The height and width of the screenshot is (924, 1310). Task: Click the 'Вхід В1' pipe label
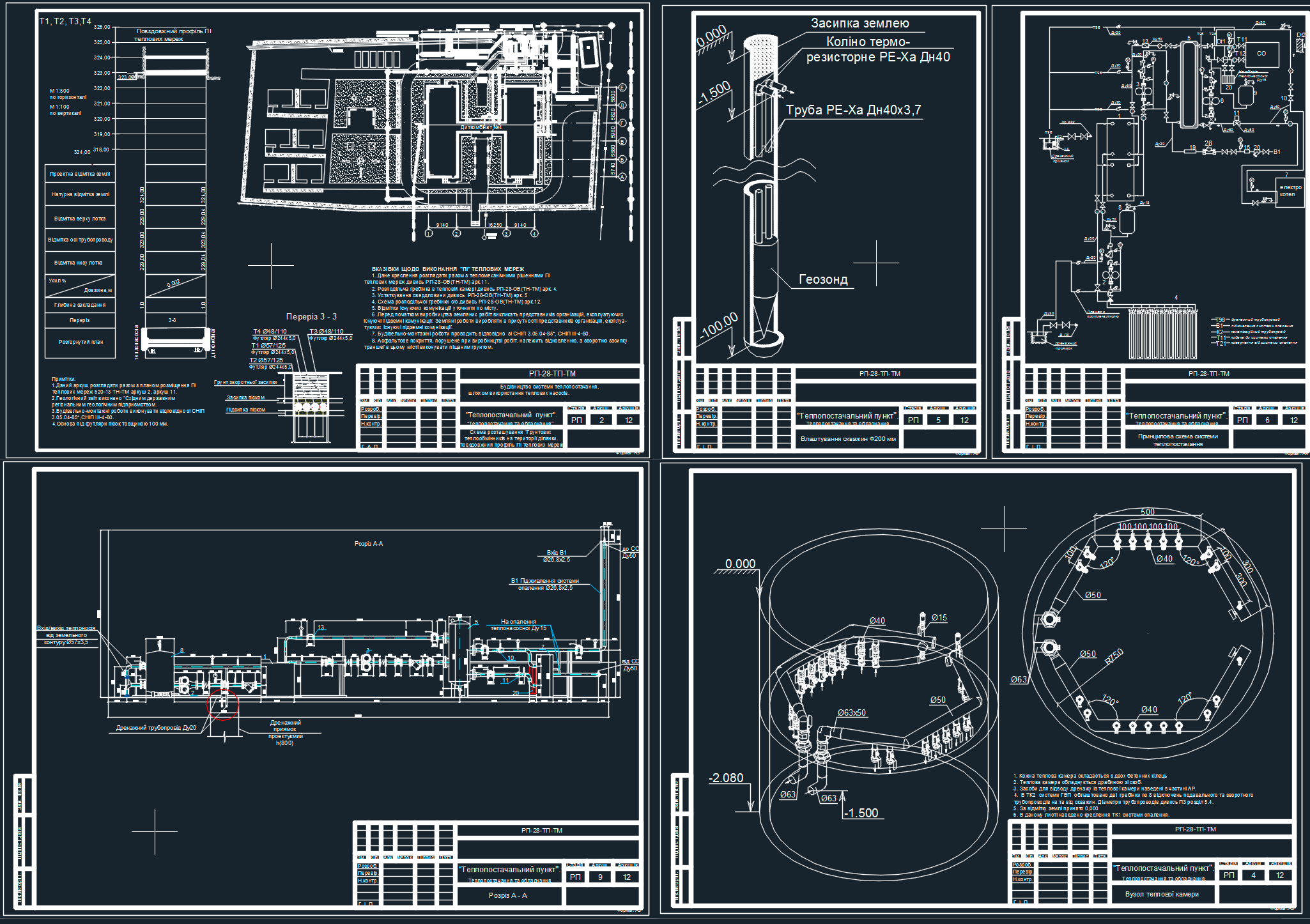pyautogui.click(x=556, y=553)
